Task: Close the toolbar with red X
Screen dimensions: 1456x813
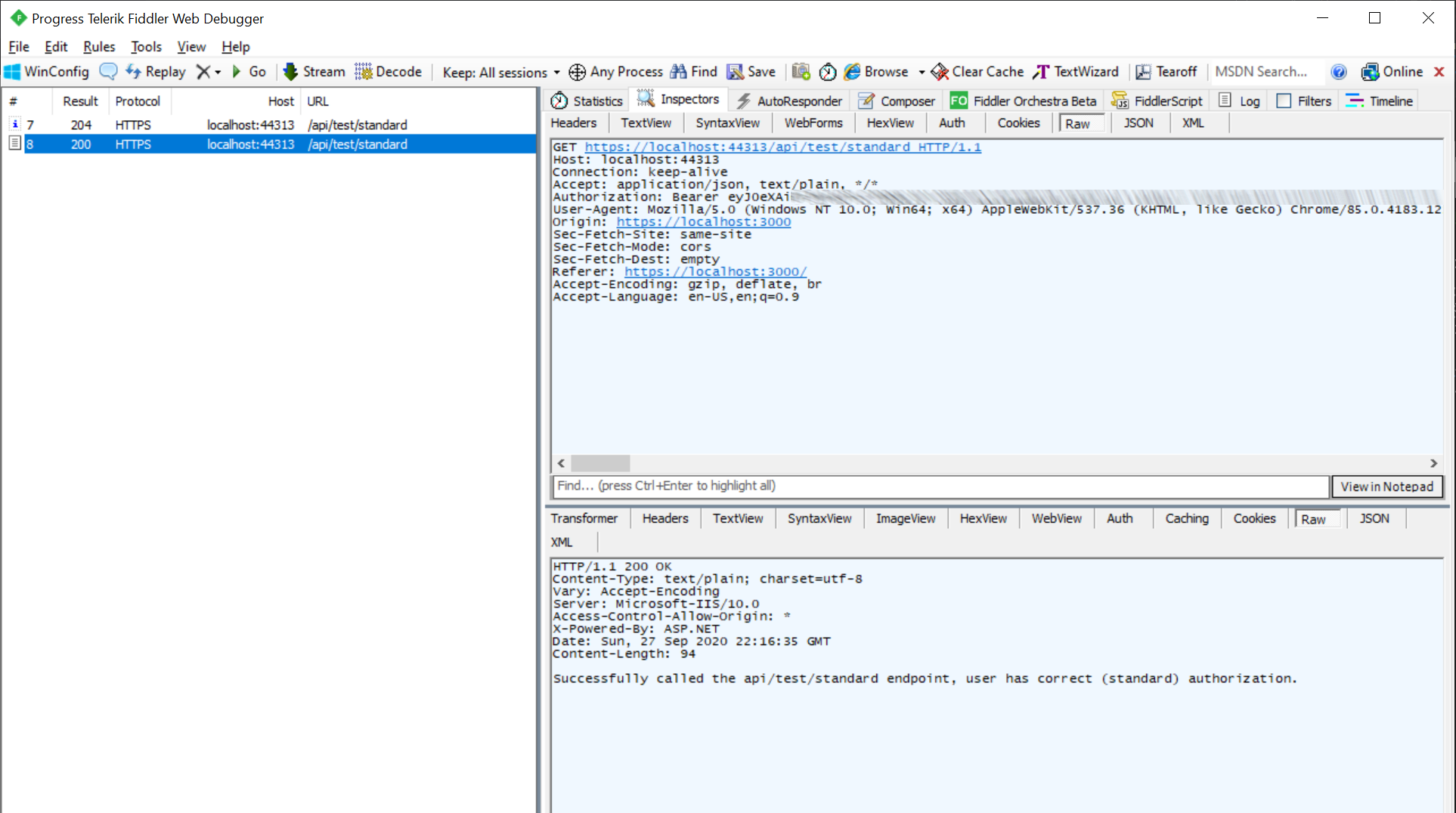Action: pyautogui.click(x=1439, y=72)
